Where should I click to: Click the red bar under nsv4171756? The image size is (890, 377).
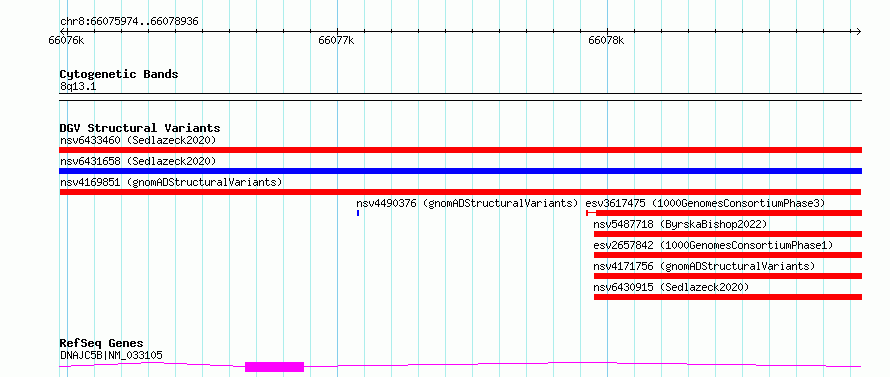(x=728, y=276)
